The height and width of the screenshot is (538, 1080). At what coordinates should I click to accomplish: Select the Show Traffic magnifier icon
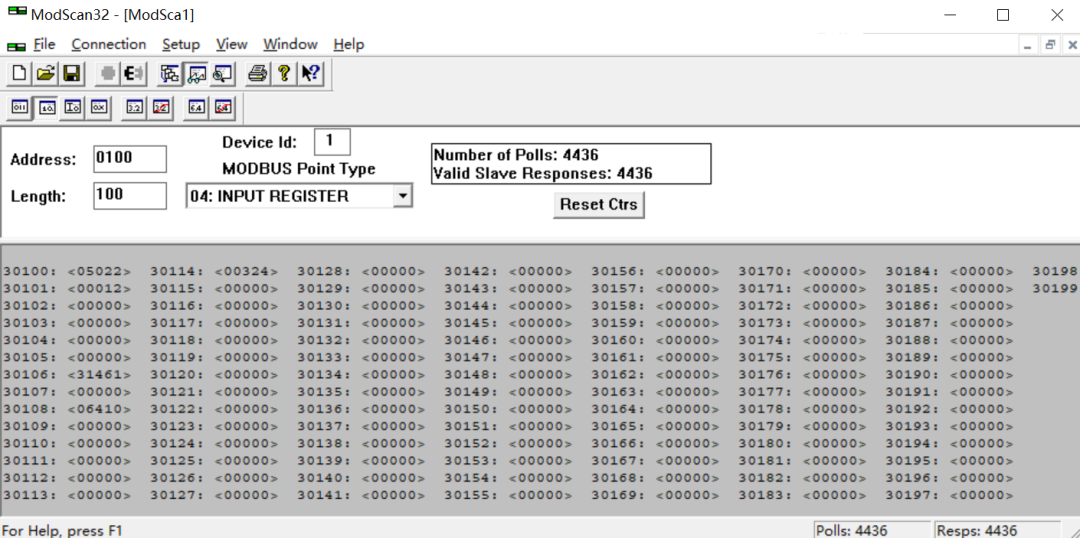click(x=222, y=73)
